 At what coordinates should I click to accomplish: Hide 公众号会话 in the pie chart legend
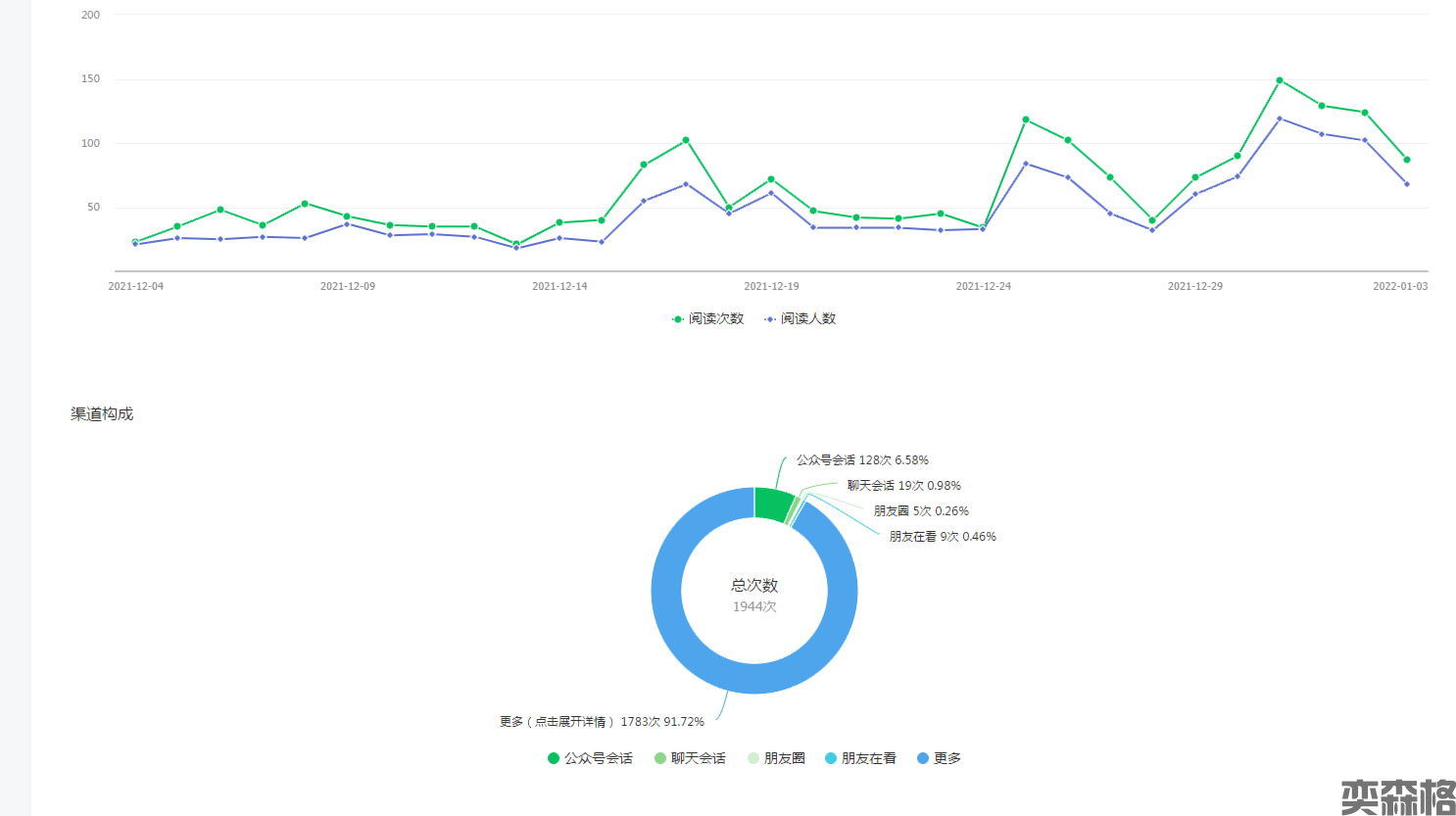[x=590, y=758]
